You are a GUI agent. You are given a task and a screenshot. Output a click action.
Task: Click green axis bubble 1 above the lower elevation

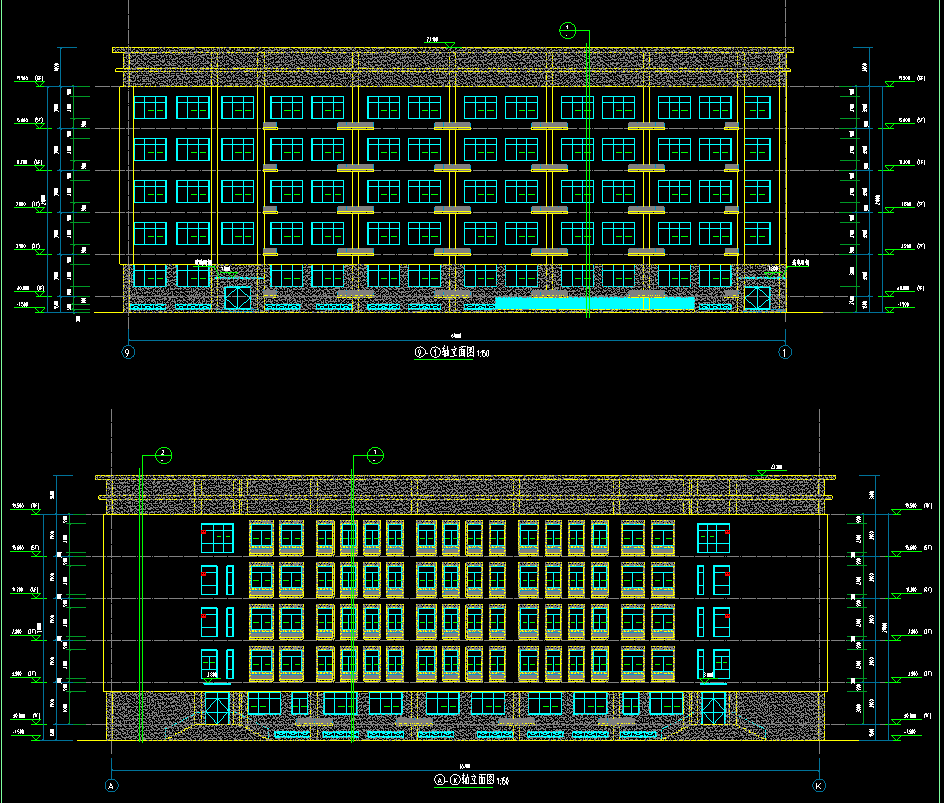click(374, 456)
